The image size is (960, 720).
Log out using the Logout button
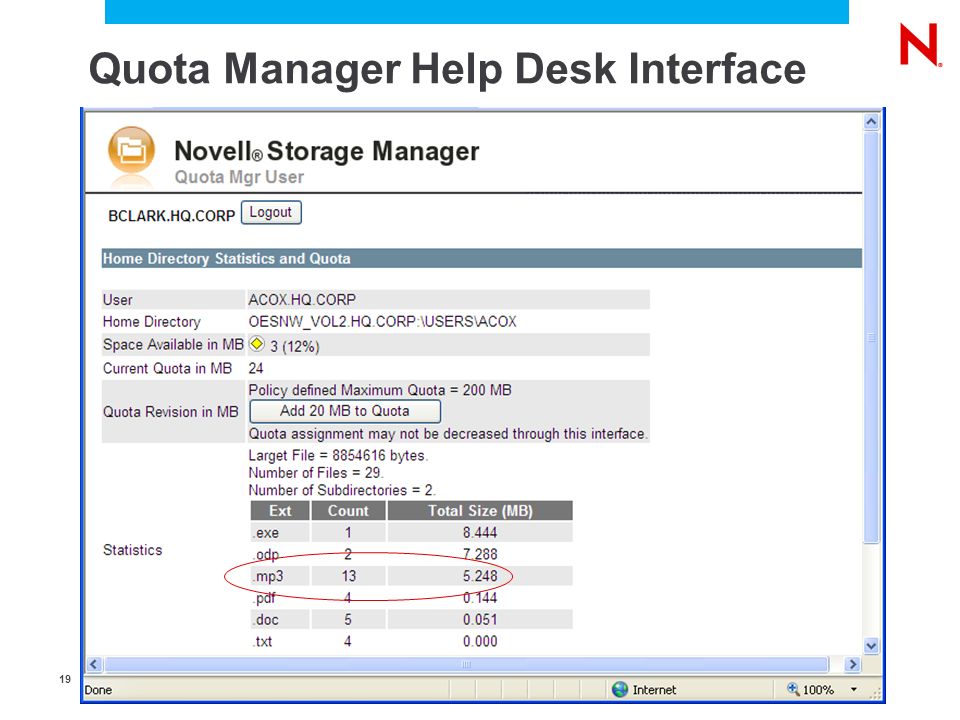coord(271,212)
